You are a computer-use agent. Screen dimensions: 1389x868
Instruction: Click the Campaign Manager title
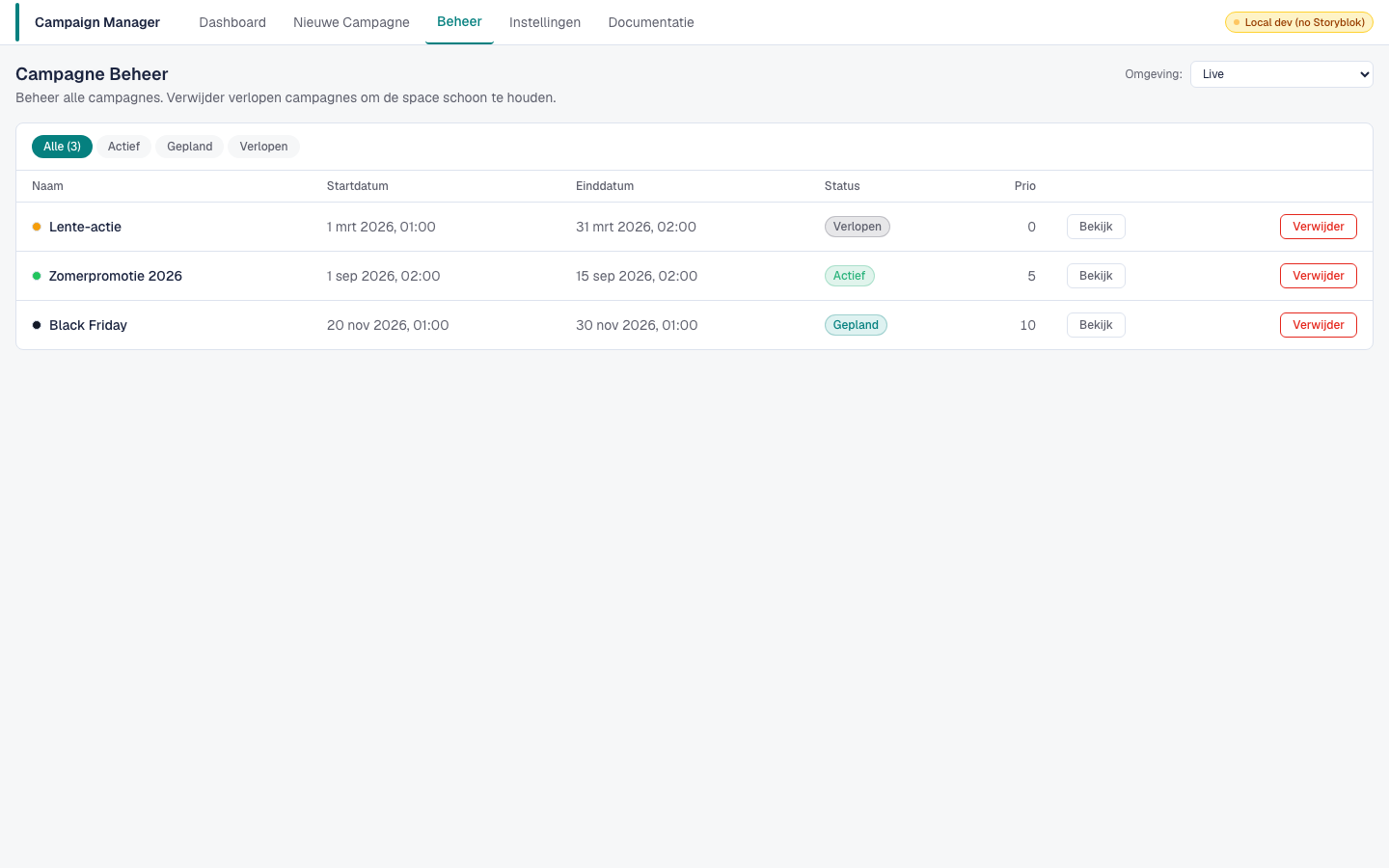(97, 22)
